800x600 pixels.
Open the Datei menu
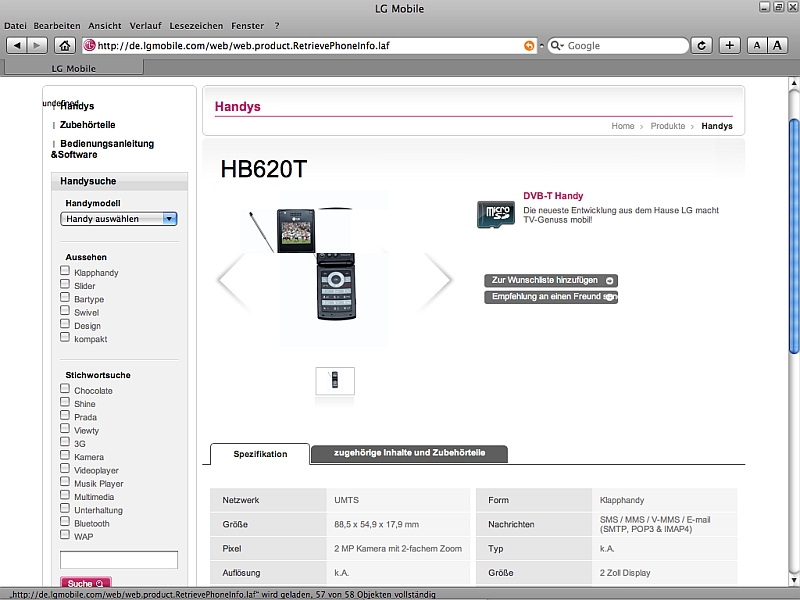point(15,26)
